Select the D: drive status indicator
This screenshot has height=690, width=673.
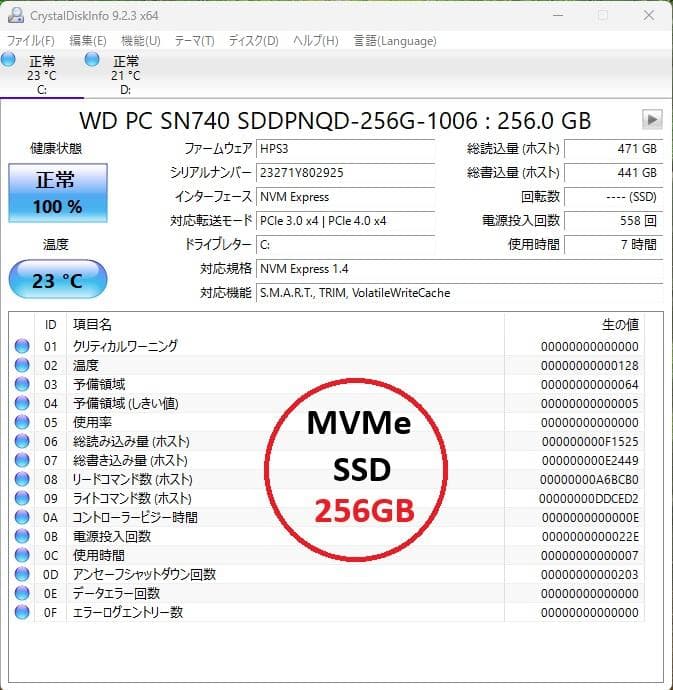[125, 74]
